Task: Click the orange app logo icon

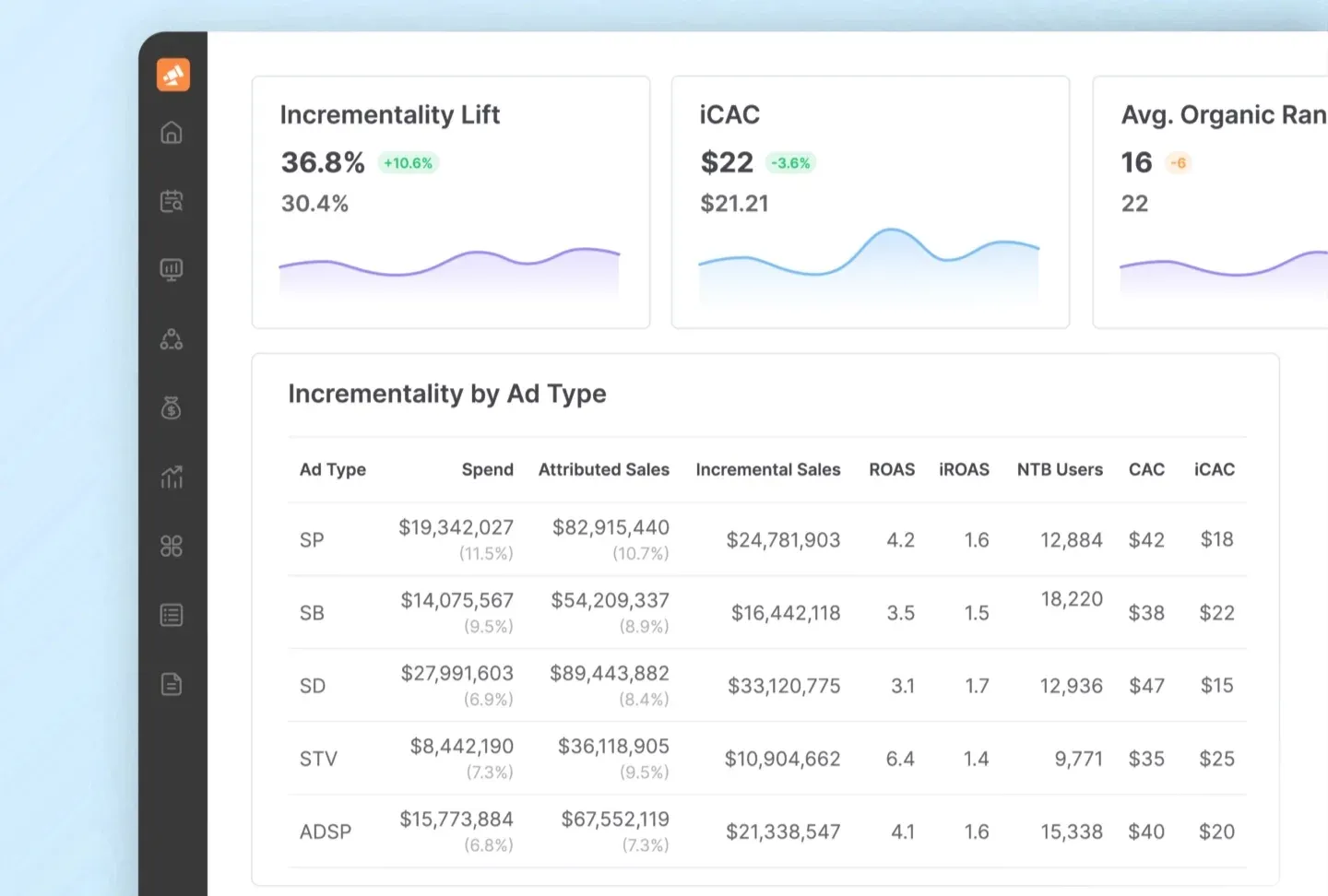Action: (173, 75)
